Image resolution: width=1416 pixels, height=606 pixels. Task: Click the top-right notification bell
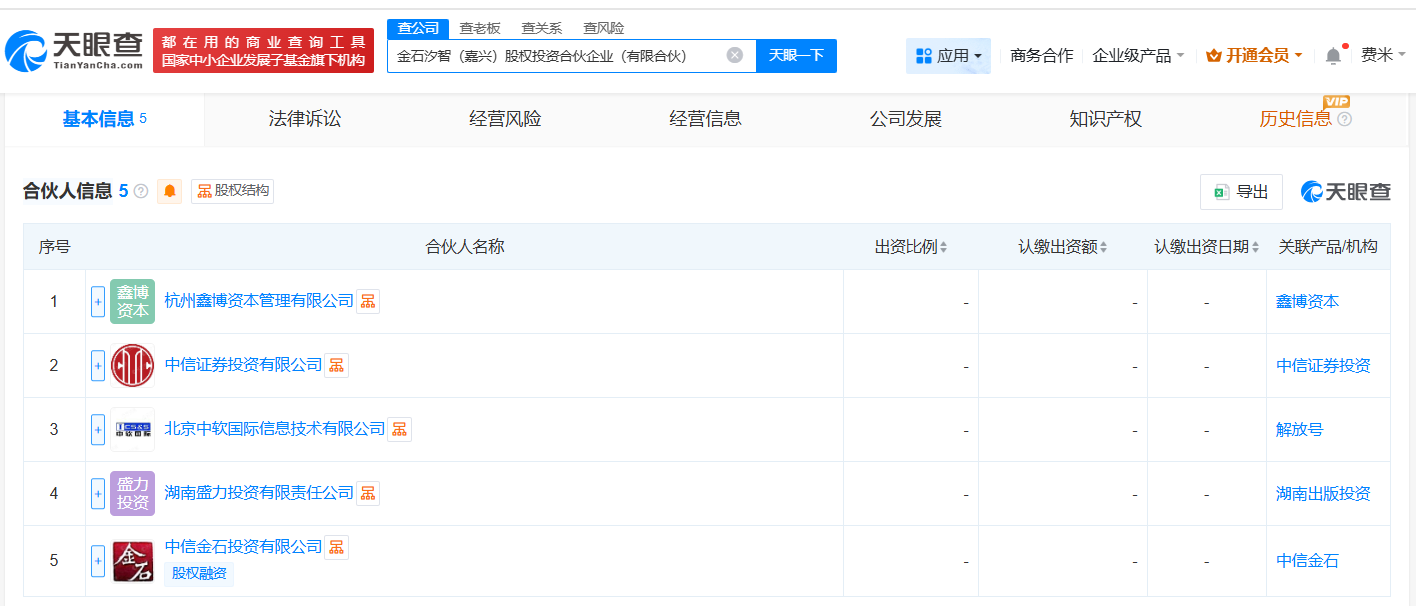(1332, 55)
